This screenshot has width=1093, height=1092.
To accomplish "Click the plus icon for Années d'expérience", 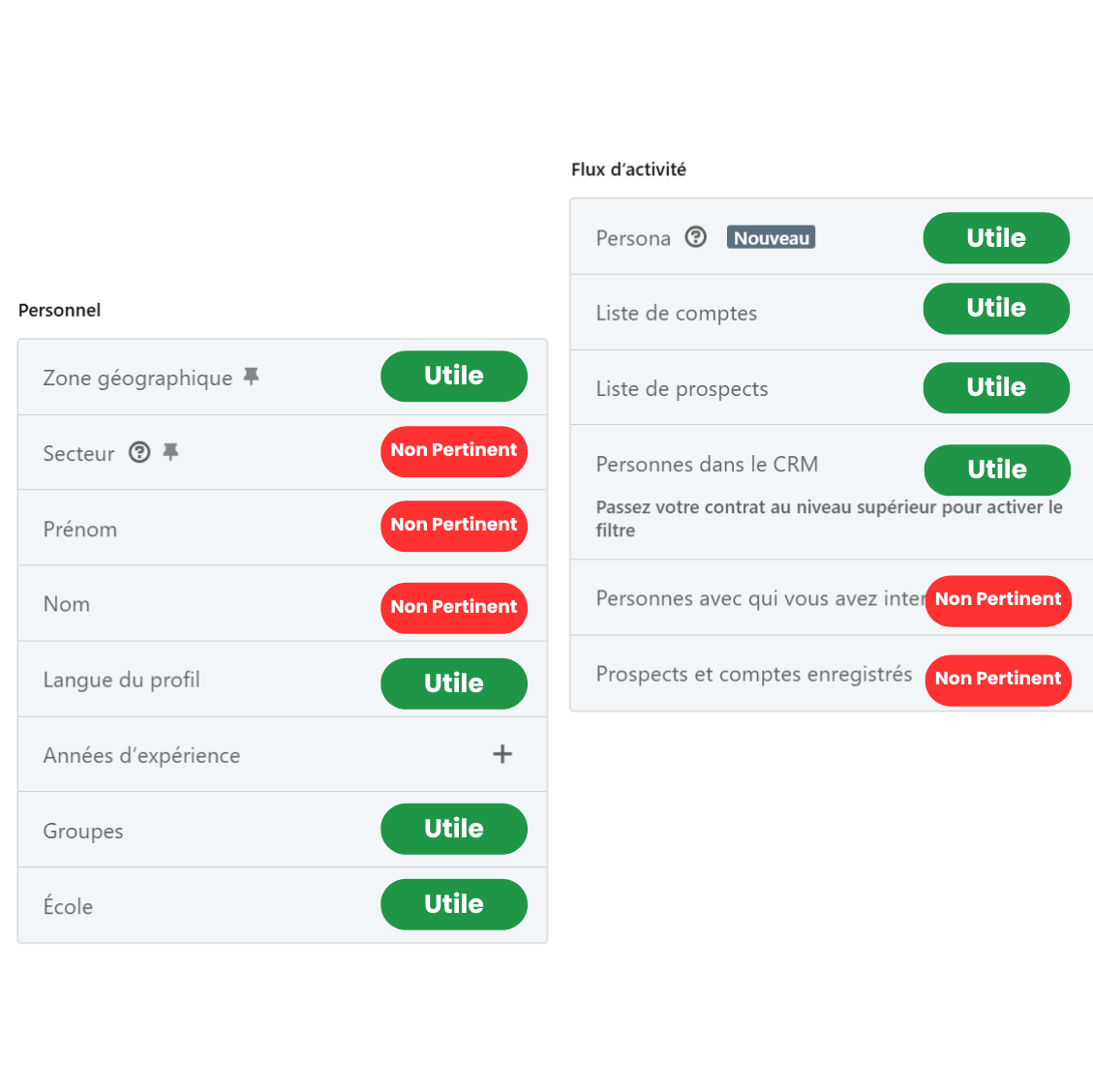I will 502,754.
